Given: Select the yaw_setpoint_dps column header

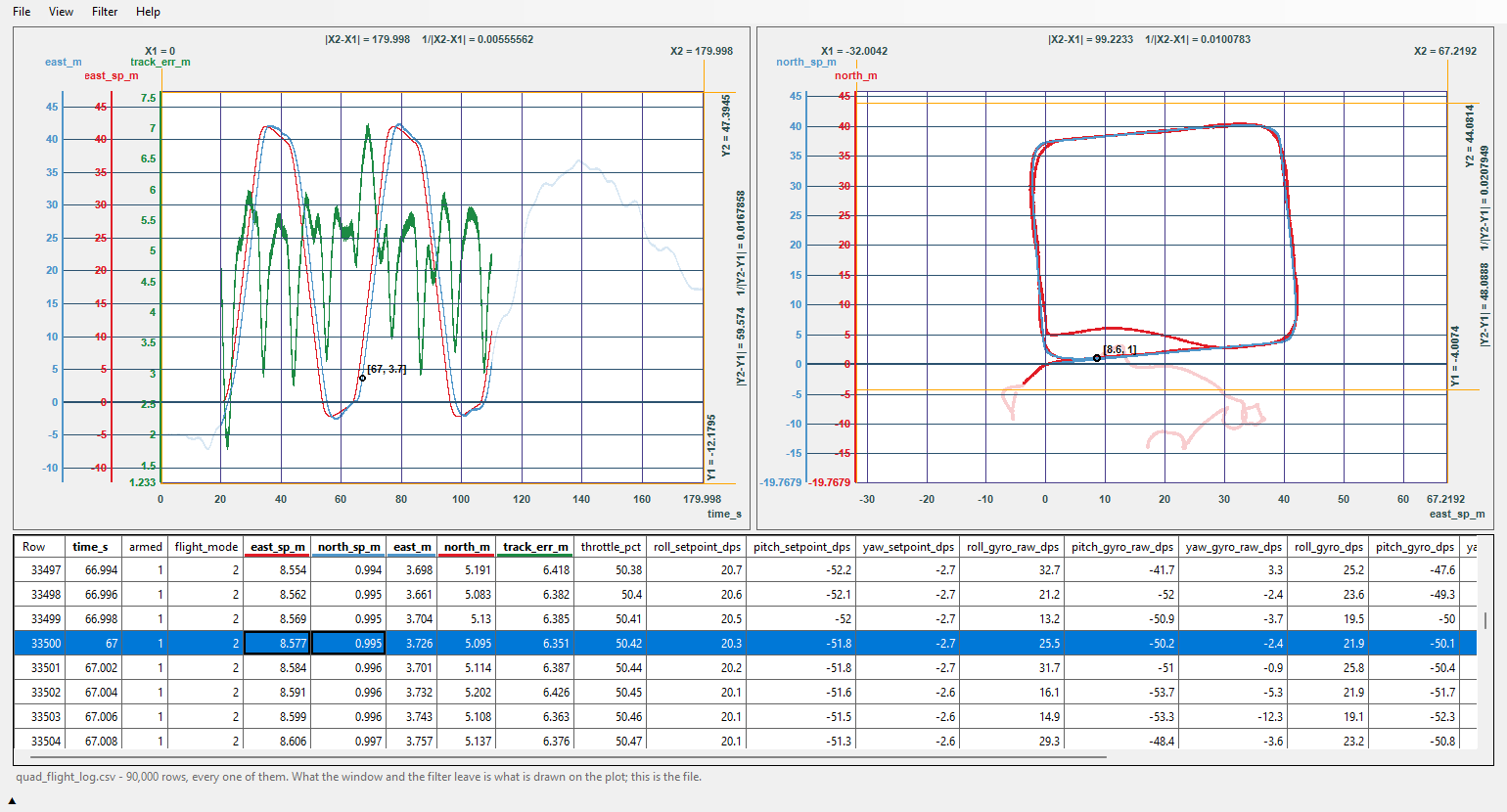Looking at the screenshot, I should point(908,547).
